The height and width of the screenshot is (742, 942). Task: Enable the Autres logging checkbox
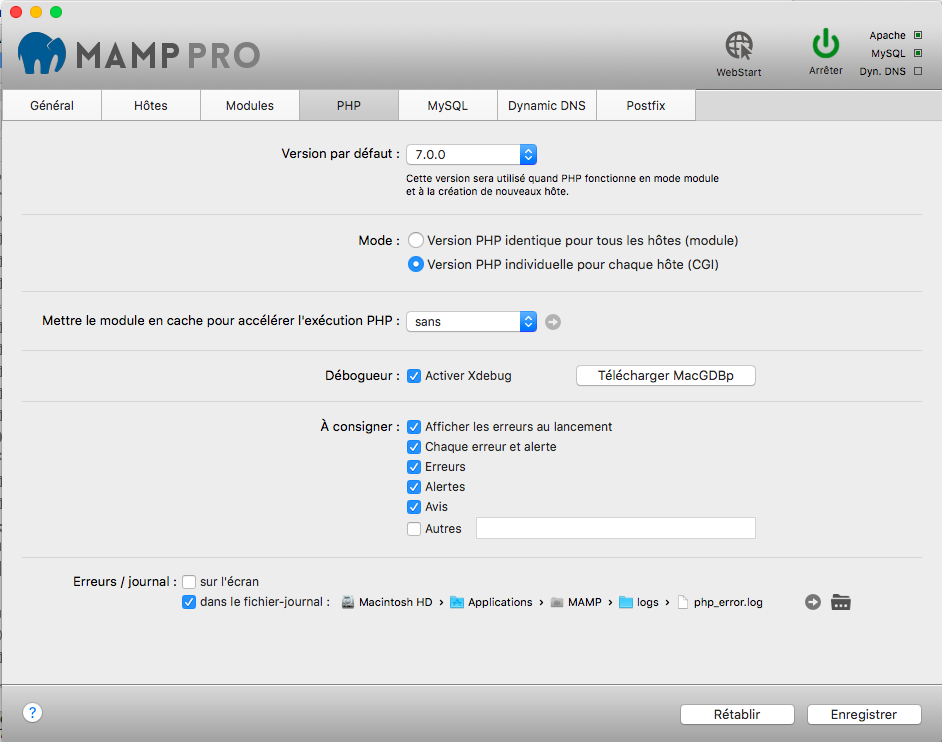(414, 529)
